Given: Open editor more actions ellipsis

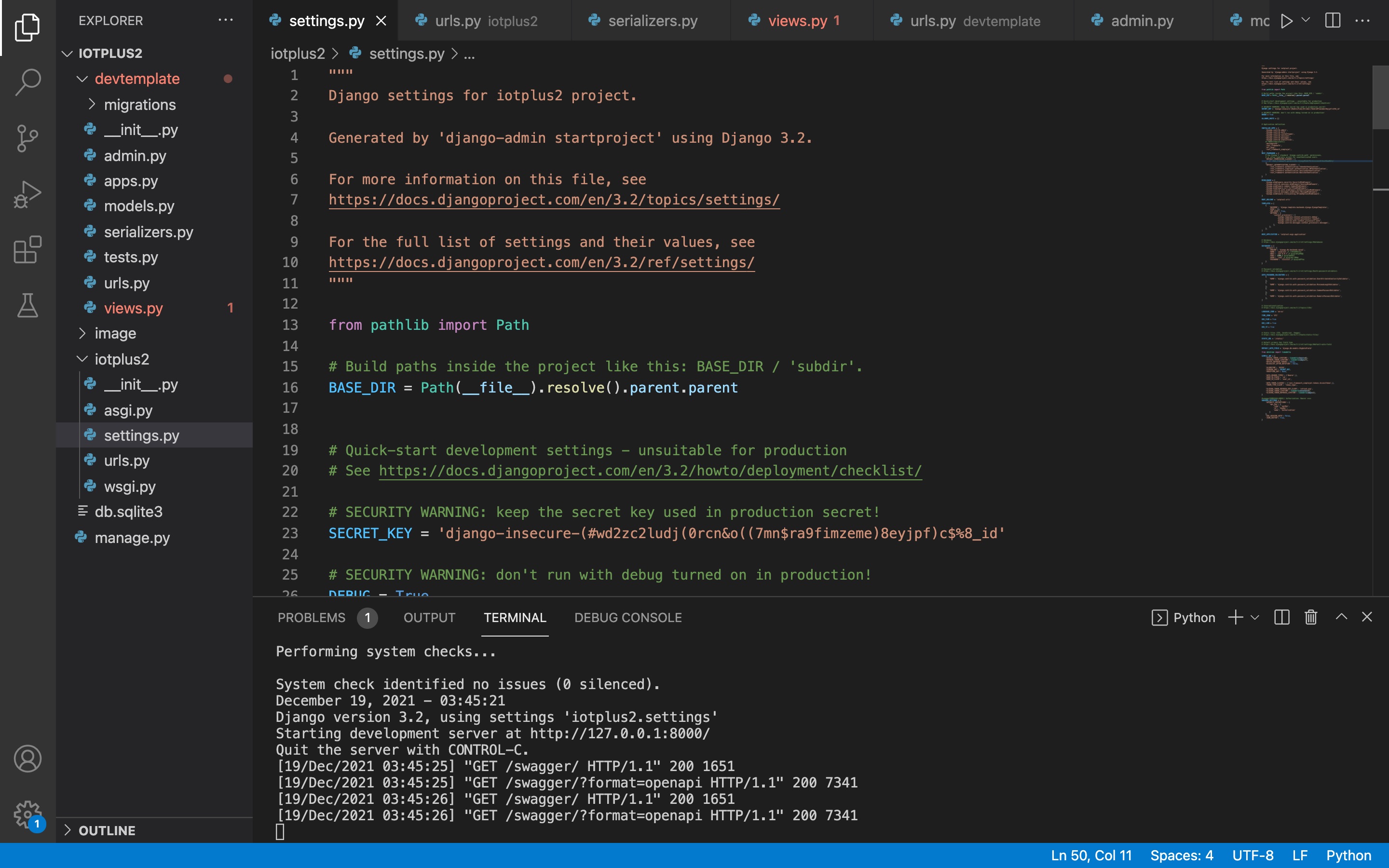Looking at the screenshot, I should [x=1362, y=21].
